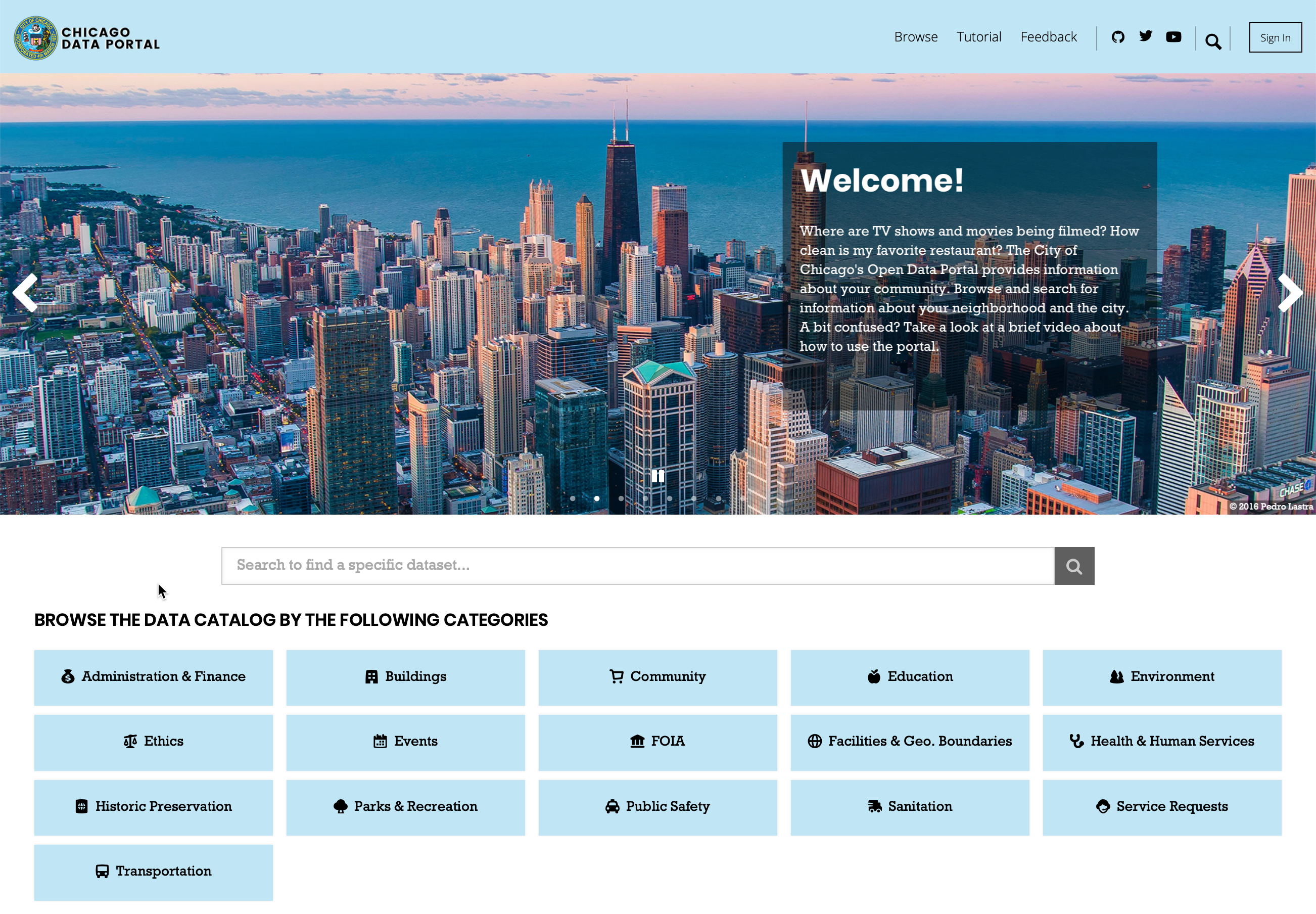
Task: Click the money bag Administration & Finance icon
Action: [68, 676]
